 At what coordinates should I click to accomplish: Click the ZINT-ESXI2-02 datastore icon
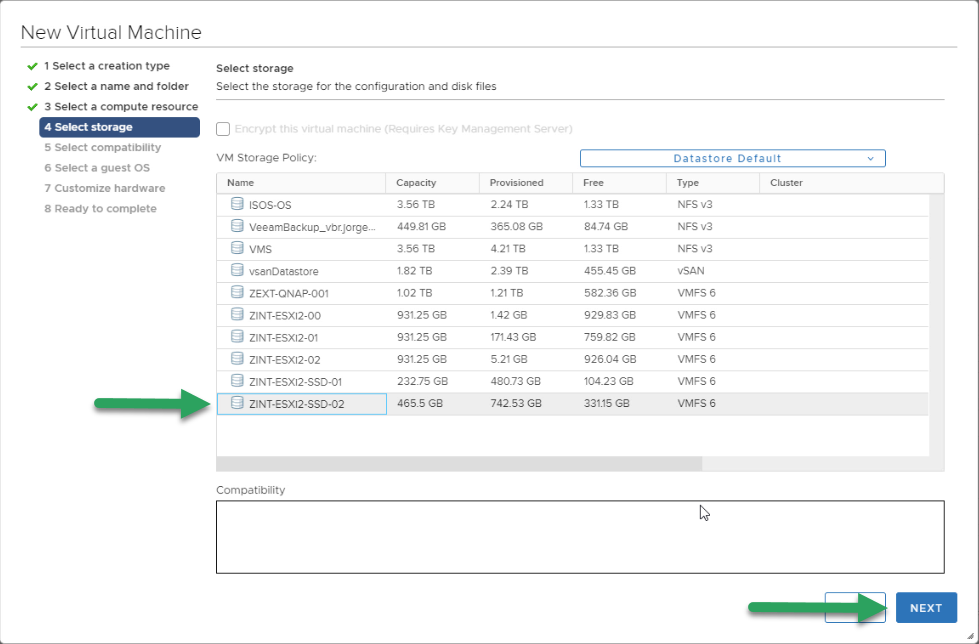(237, 359)
